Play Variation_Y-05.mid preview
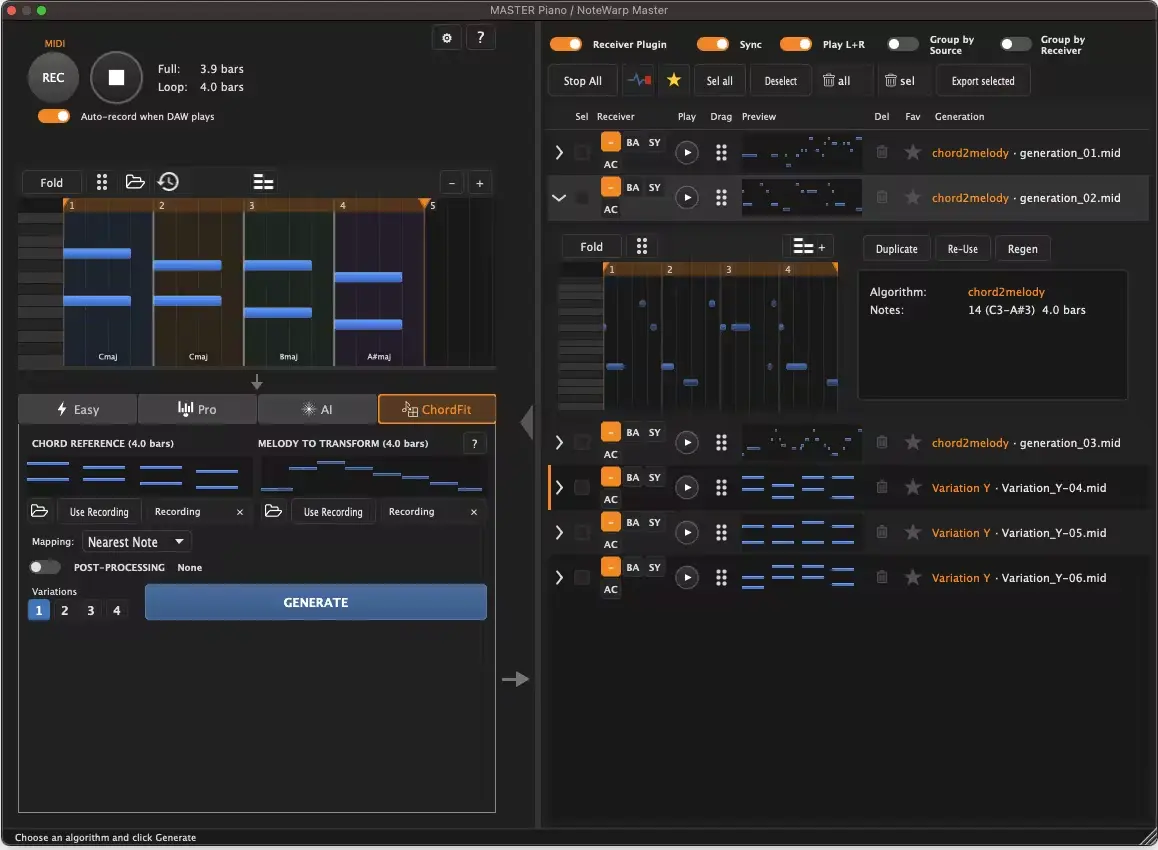1158x850 pixels. click(x=687, y=533)
